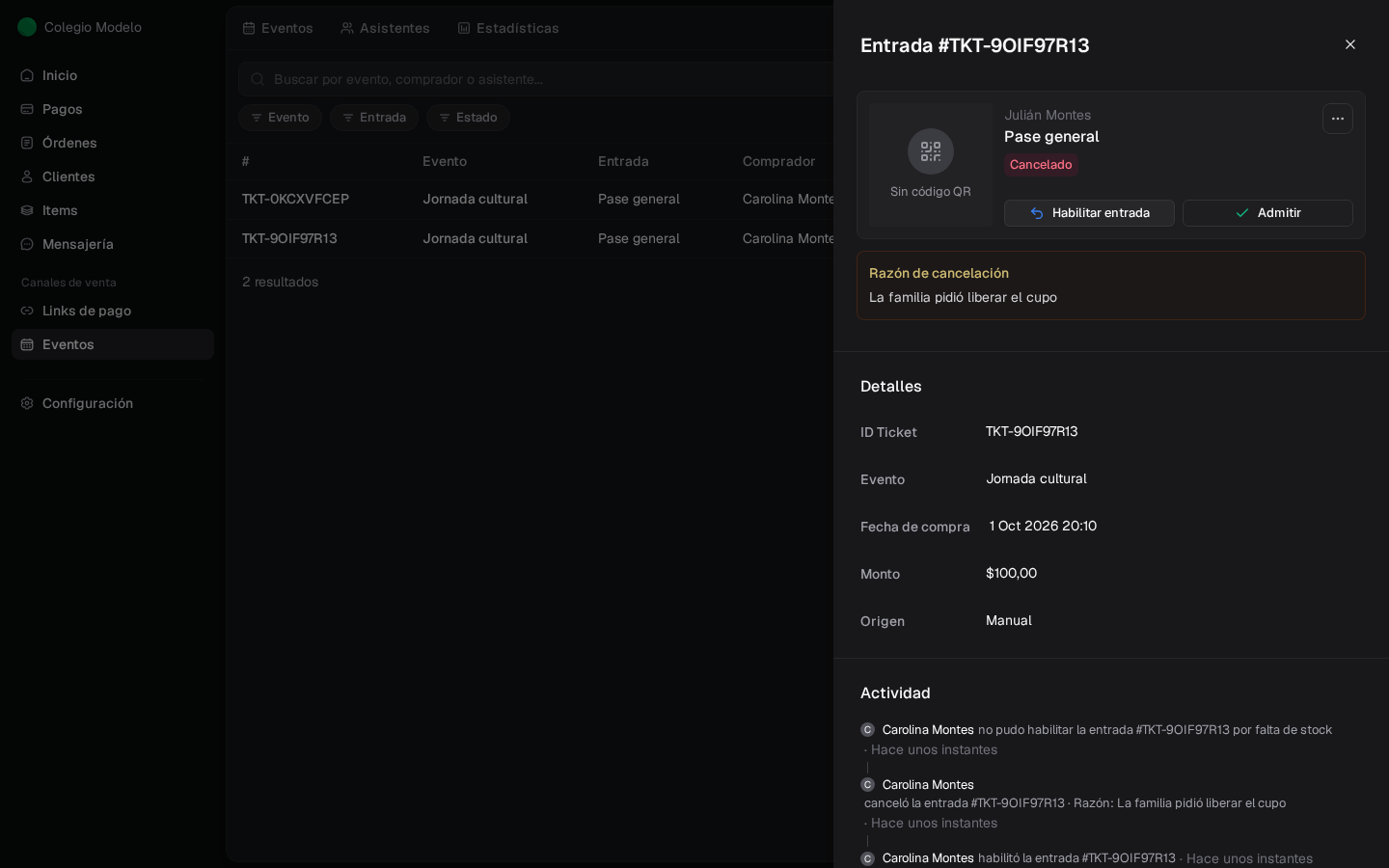
Task: Navigate to Clientes in sidebar
Action: click(x=113, y=176)
